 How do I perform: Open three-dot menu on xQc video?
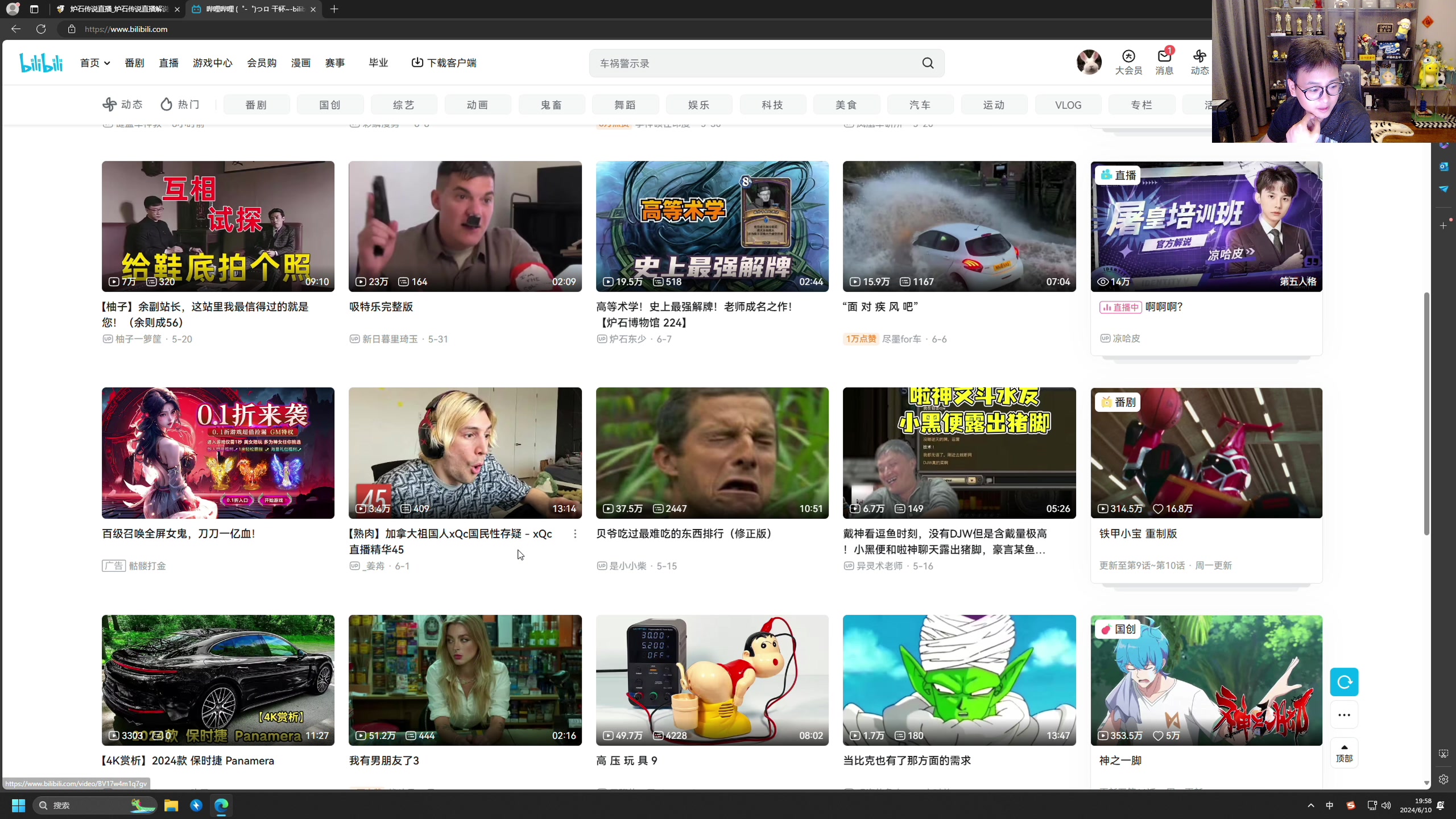click(575, 533)
